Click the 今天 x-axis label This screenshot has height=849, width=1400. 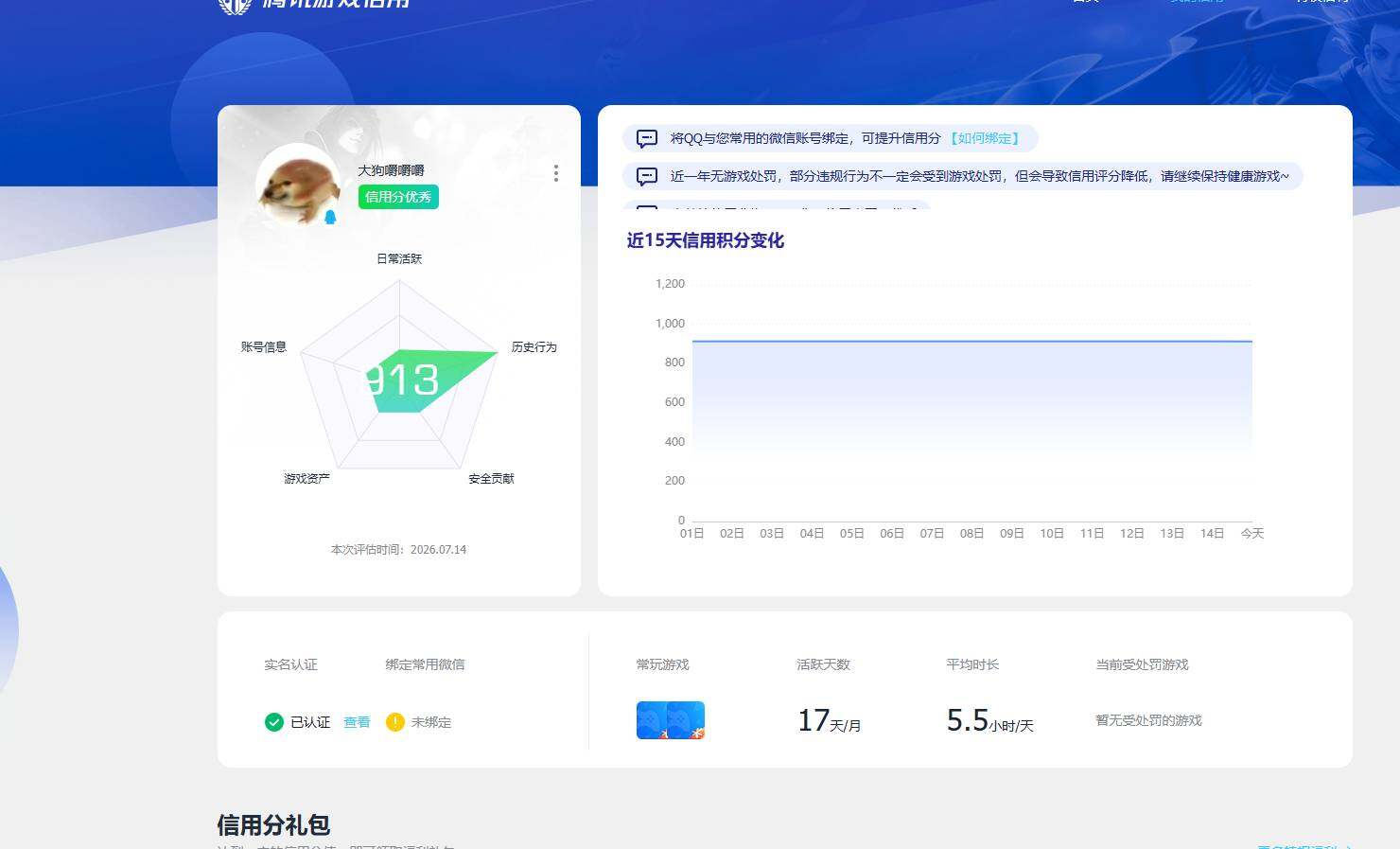pyautogui.click(x=1252, y=534)
